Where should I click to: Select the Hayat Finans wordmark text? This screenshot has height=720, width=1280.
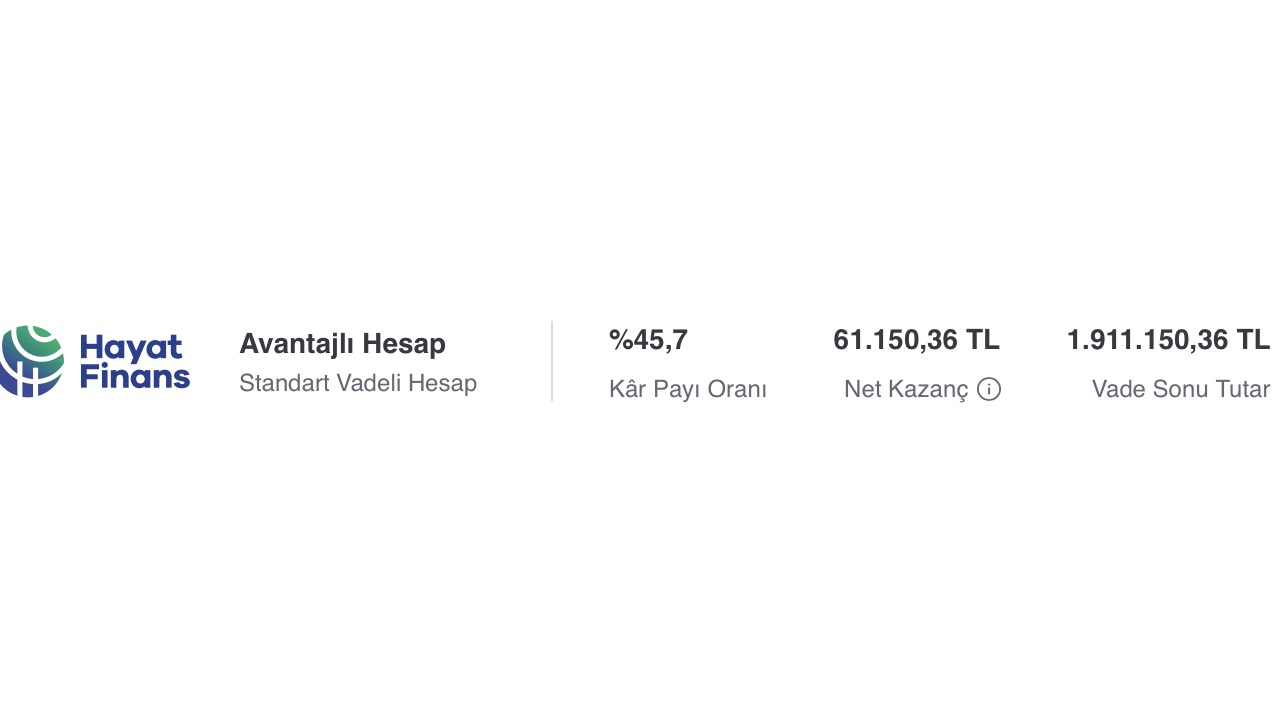[x=135, y=362]
